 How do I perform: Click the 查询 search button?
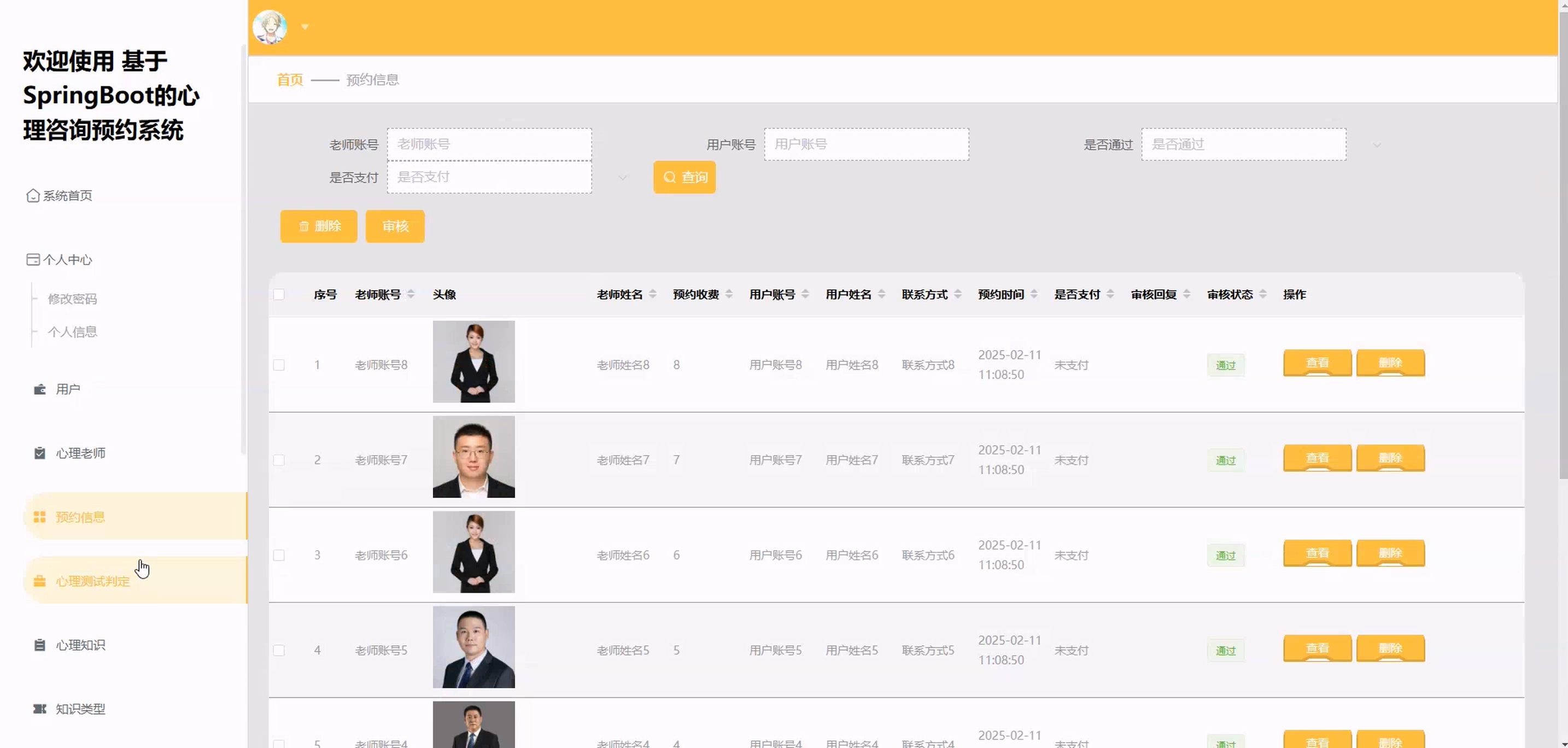pos(684,177)
